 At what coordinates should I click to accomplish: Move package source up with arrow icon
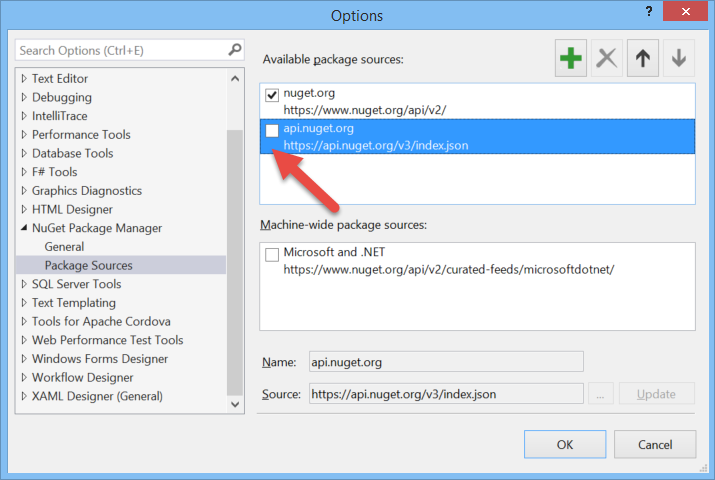[x=642, y=58]
